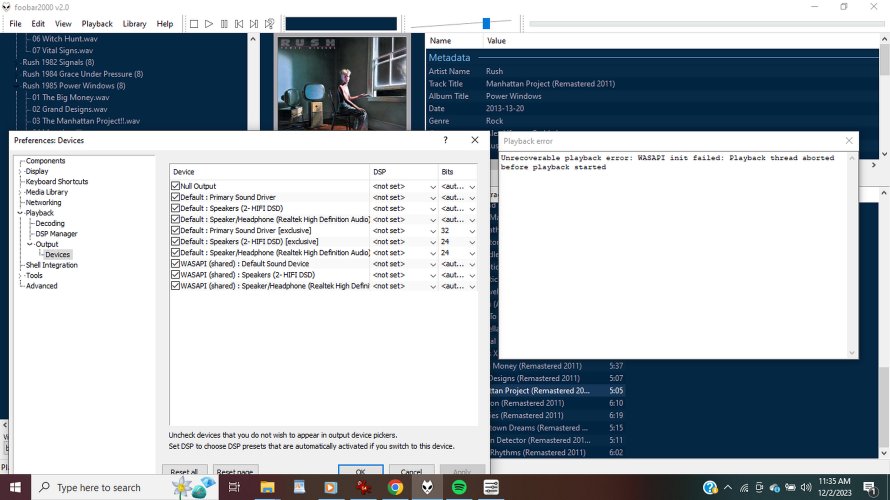This screenshot has width=890, height=500.
Task: Open the Playback menu
Action: (x=97, y=24)
